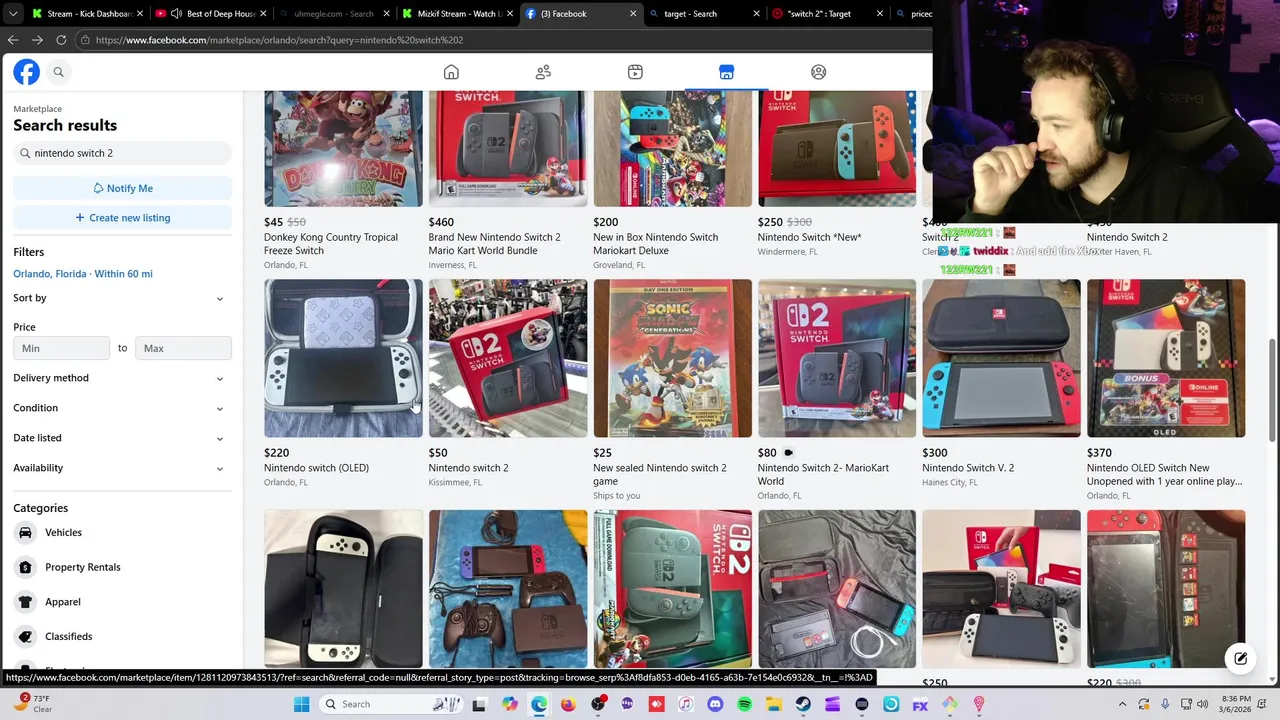The height and width of the screenshot is (720, 1280).
Task: Open Vehicles category link
Action: [63, 533]
